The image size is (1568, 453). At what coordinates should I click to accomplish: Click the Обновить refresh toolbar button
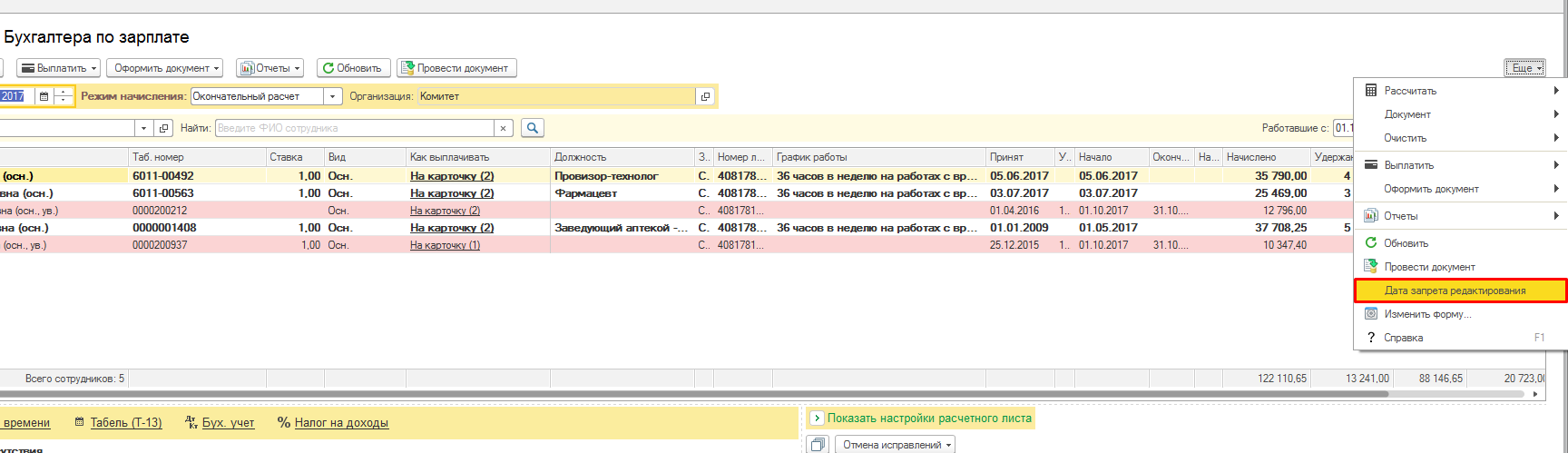point(353,68)
